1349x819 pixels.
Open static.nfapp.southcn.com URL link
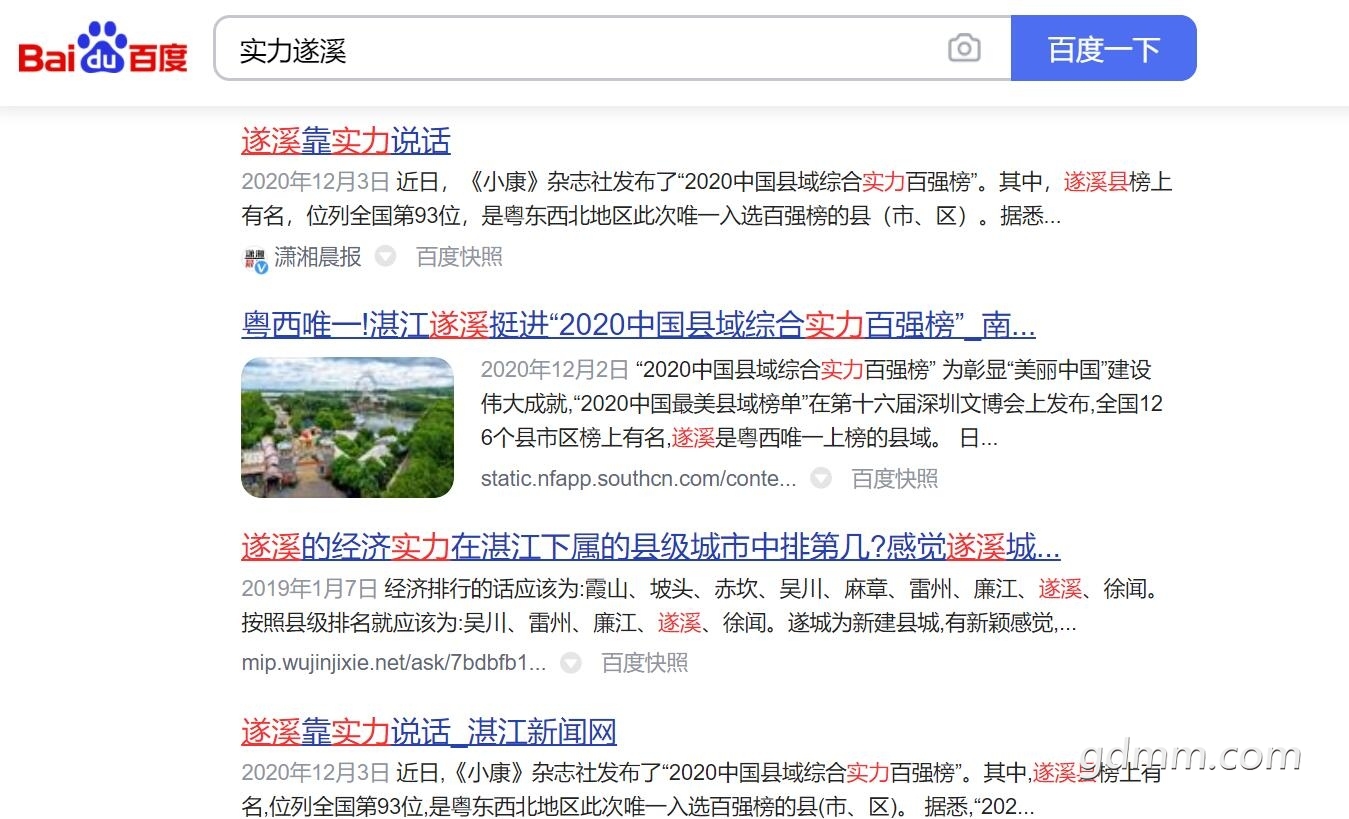[x=638, y=479]
